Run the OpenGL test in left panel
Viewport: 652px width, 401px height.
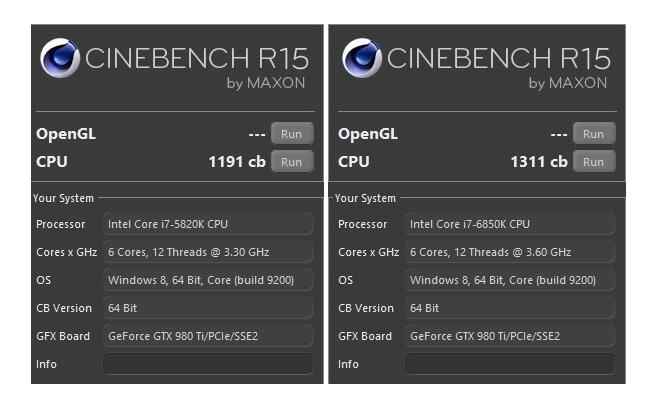tap(291, 134)
